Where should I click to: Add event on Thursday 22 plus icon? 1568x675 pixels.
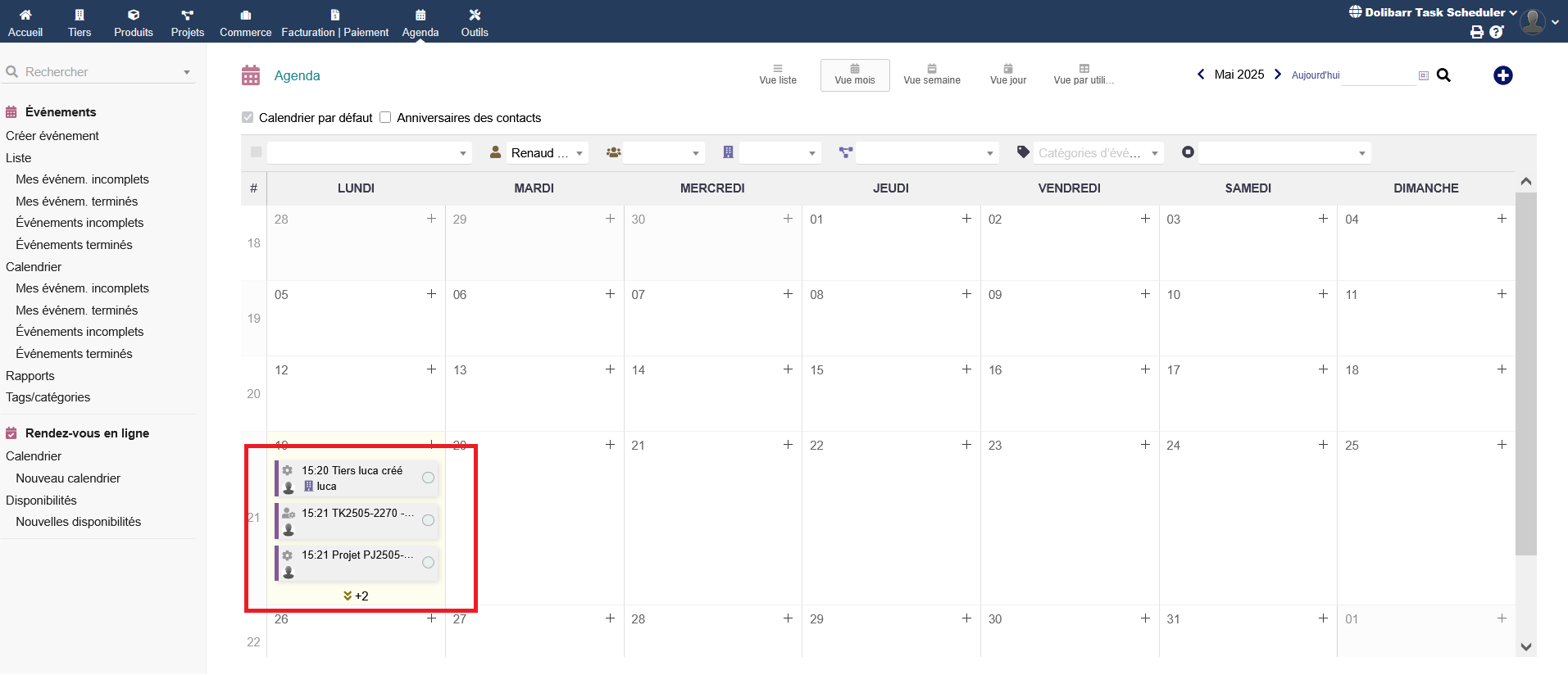[966, 445]
